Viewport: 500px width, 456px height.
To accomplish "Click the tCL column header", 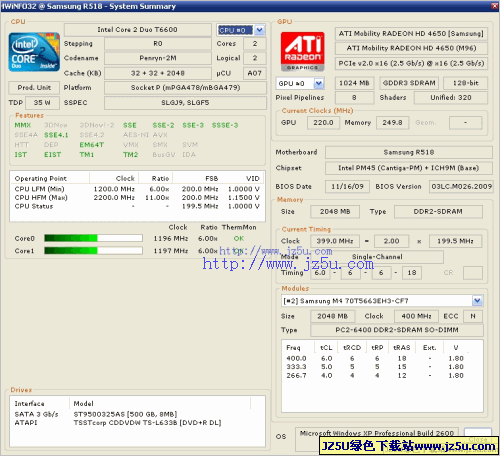I will [326, 348].
